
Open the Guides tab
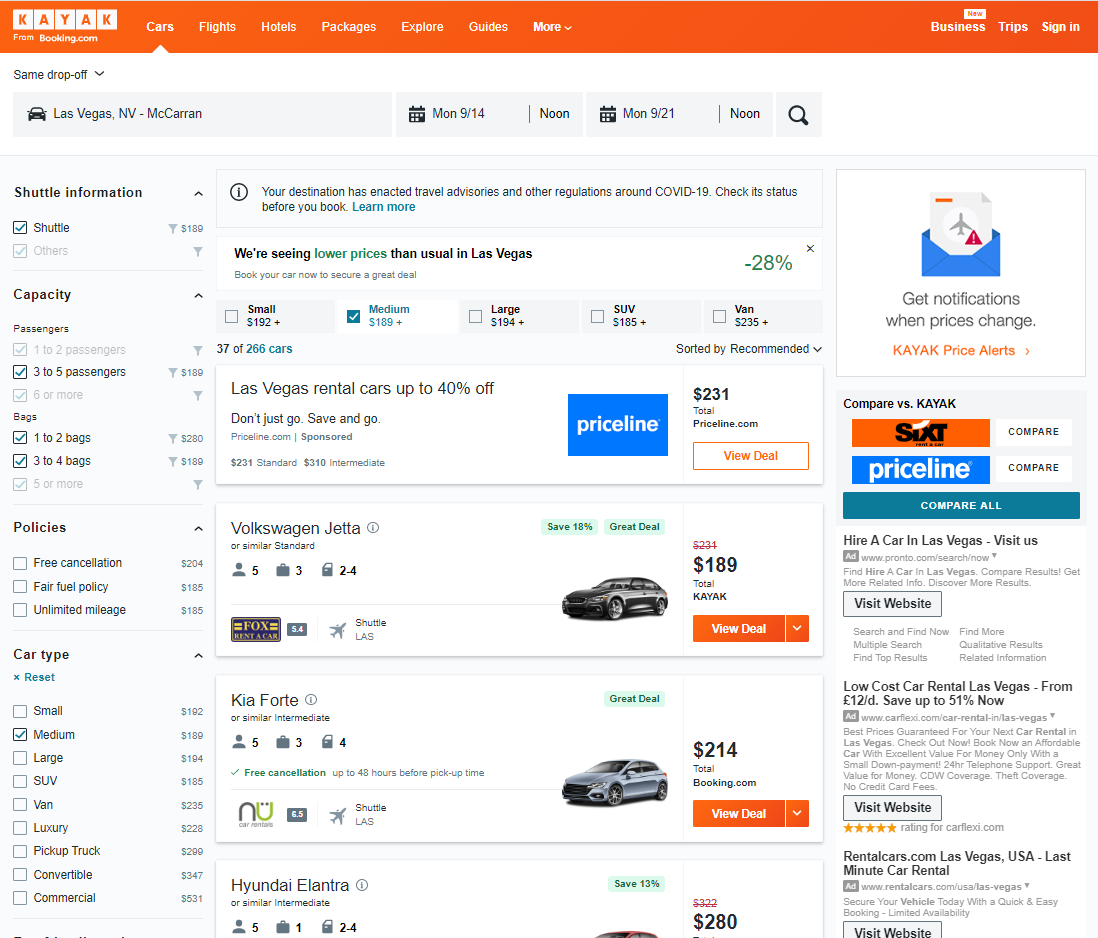488,27
